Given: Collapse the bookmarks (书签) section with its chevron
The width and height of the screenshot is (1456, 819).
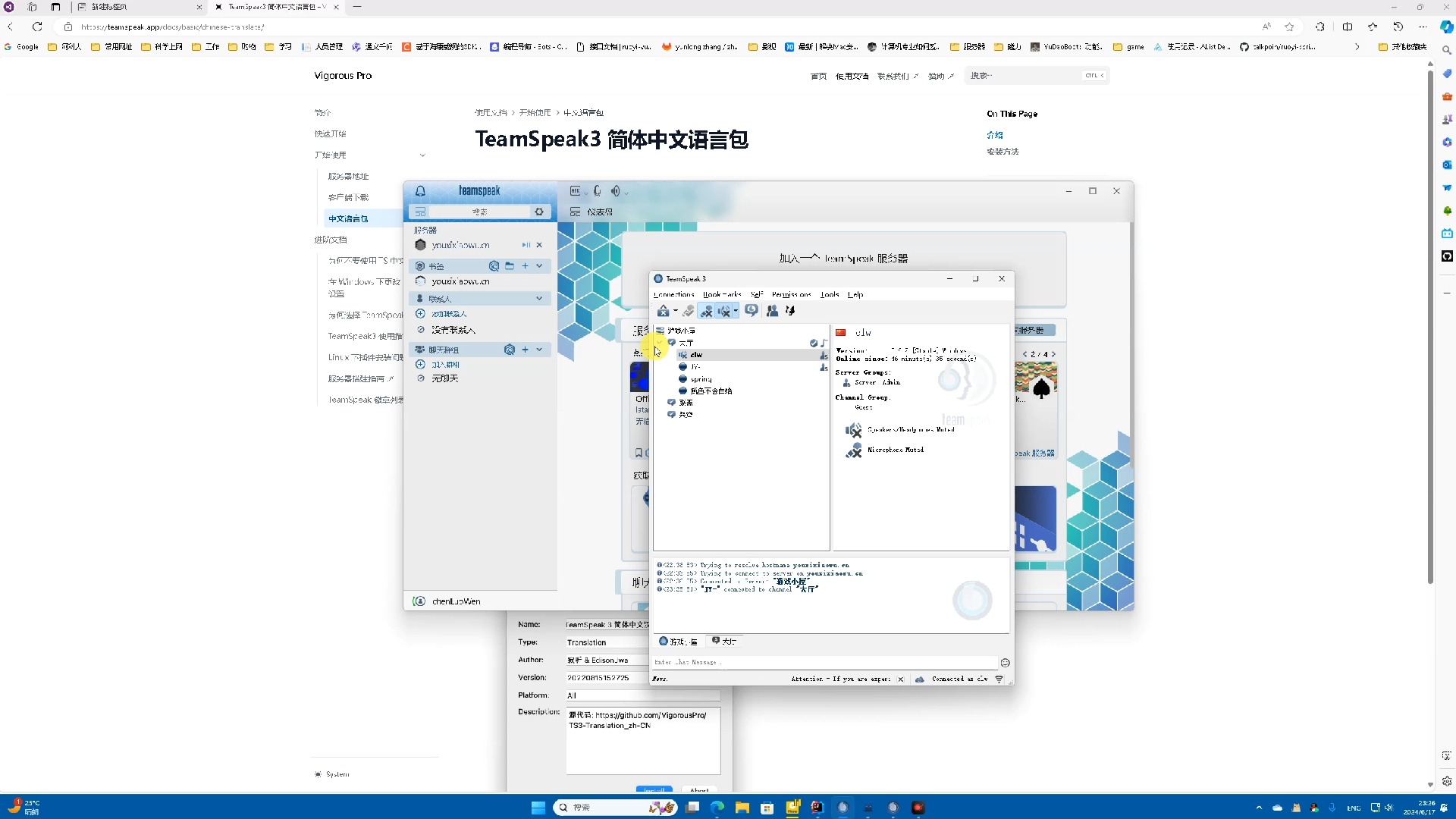Looking at the screenshot, I should click(539, 266).
